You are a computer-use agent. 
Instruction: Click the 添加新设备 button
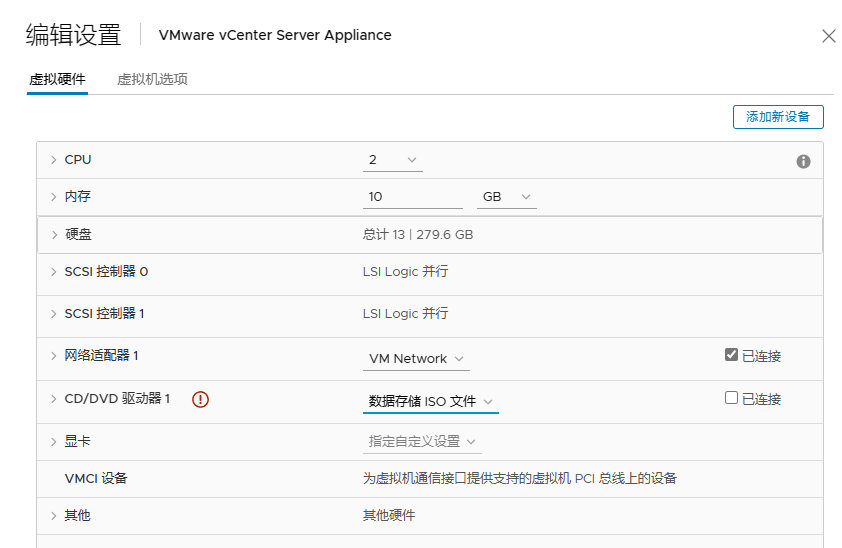click(x=778, y=117)
